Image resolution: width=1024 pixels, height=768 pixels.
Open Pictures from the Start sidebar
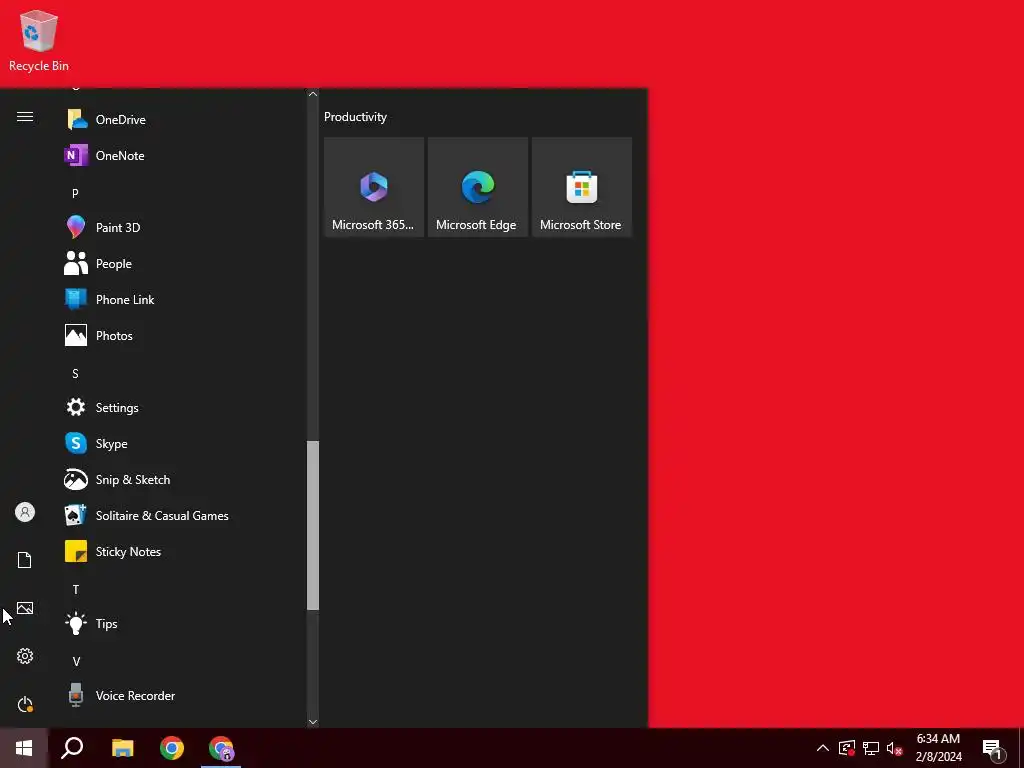(x=25, y=608)
